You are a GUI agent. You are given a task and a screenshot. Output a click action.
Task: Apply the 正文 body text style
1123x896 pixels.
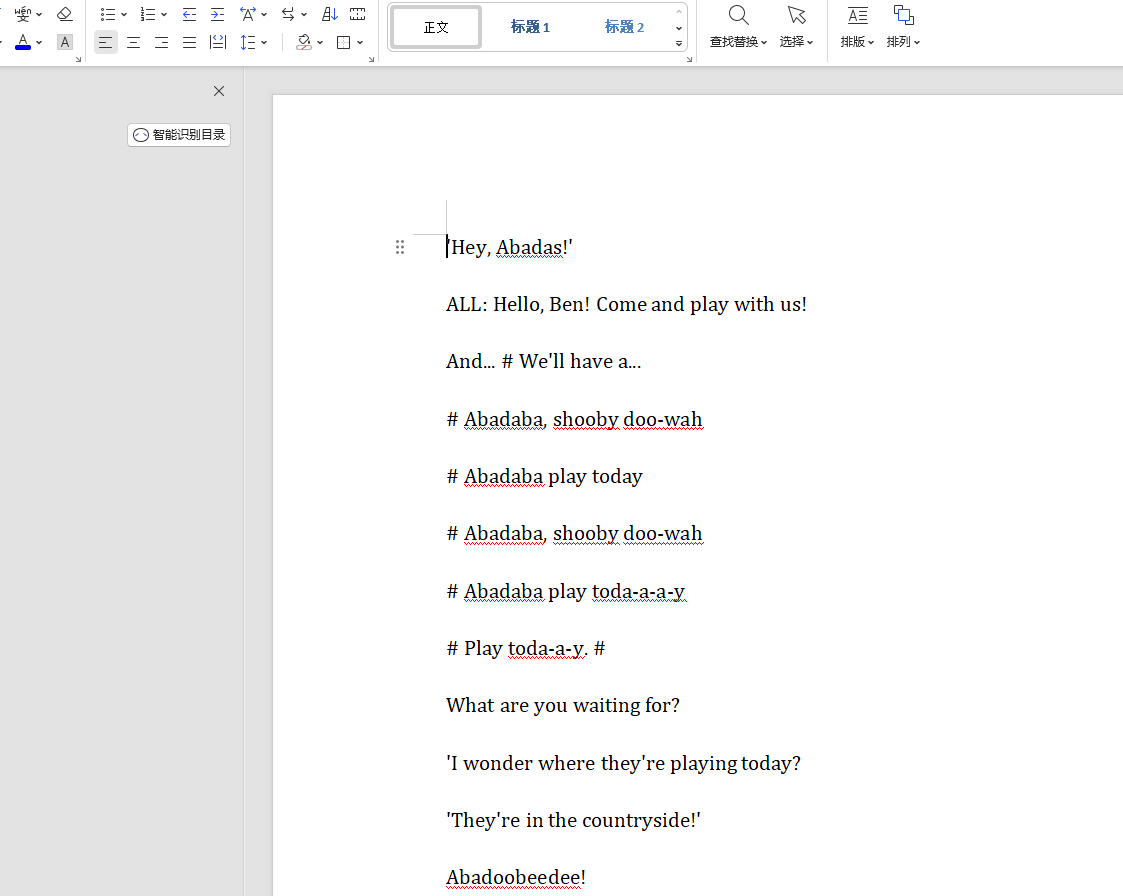[436, 27]
